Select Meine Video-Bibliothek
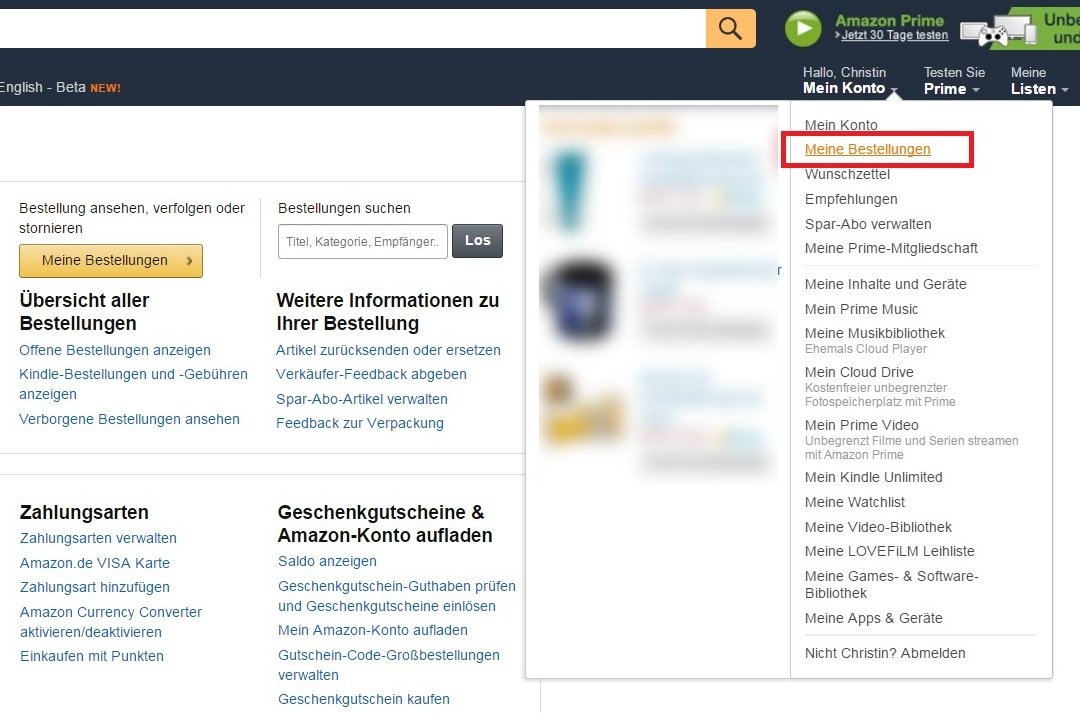The height and width of the screenshot is (713, 1080). (x=878, y=527)
